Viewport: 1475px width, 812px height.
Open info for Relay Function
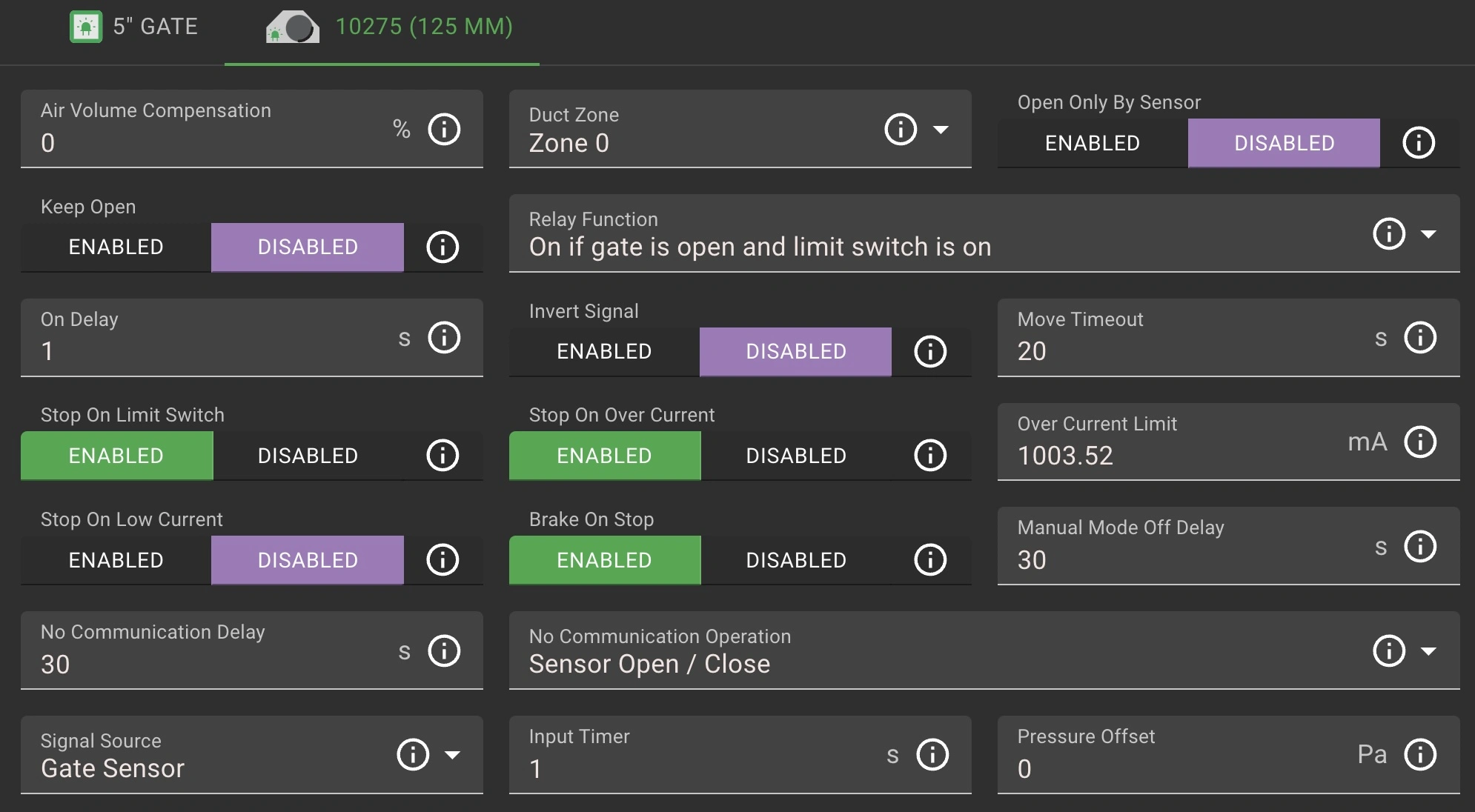click(x=1388, y=234)
